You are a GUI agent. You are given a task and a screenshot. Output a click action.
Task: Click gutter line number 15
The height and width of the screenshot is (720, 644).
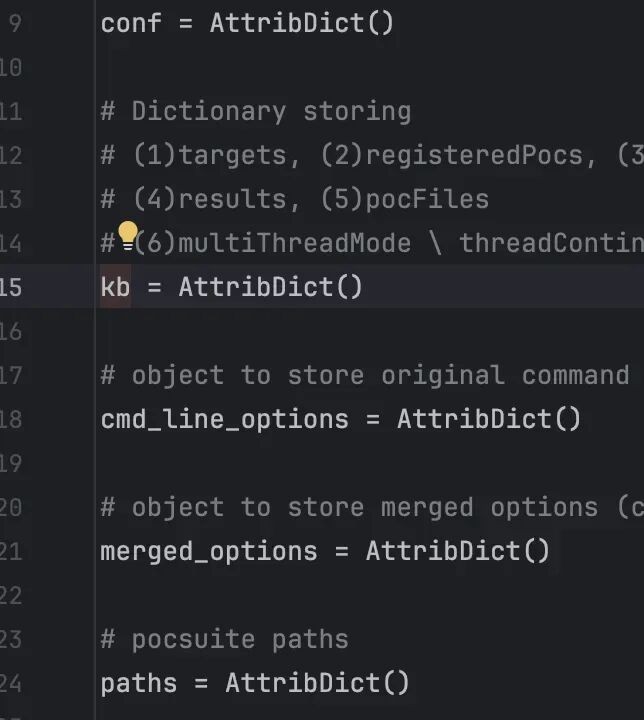coord(10,287)
